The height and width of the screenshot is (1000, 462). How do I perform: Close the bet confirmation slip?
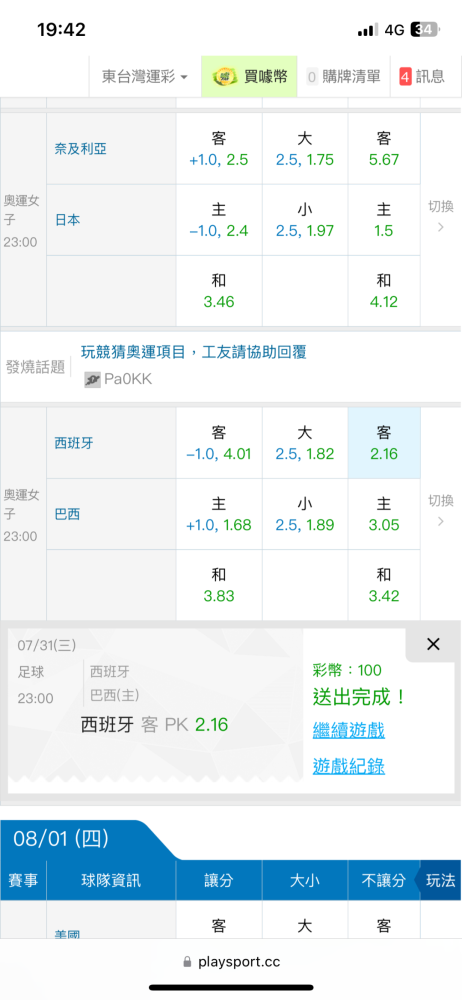pos(433,645)
